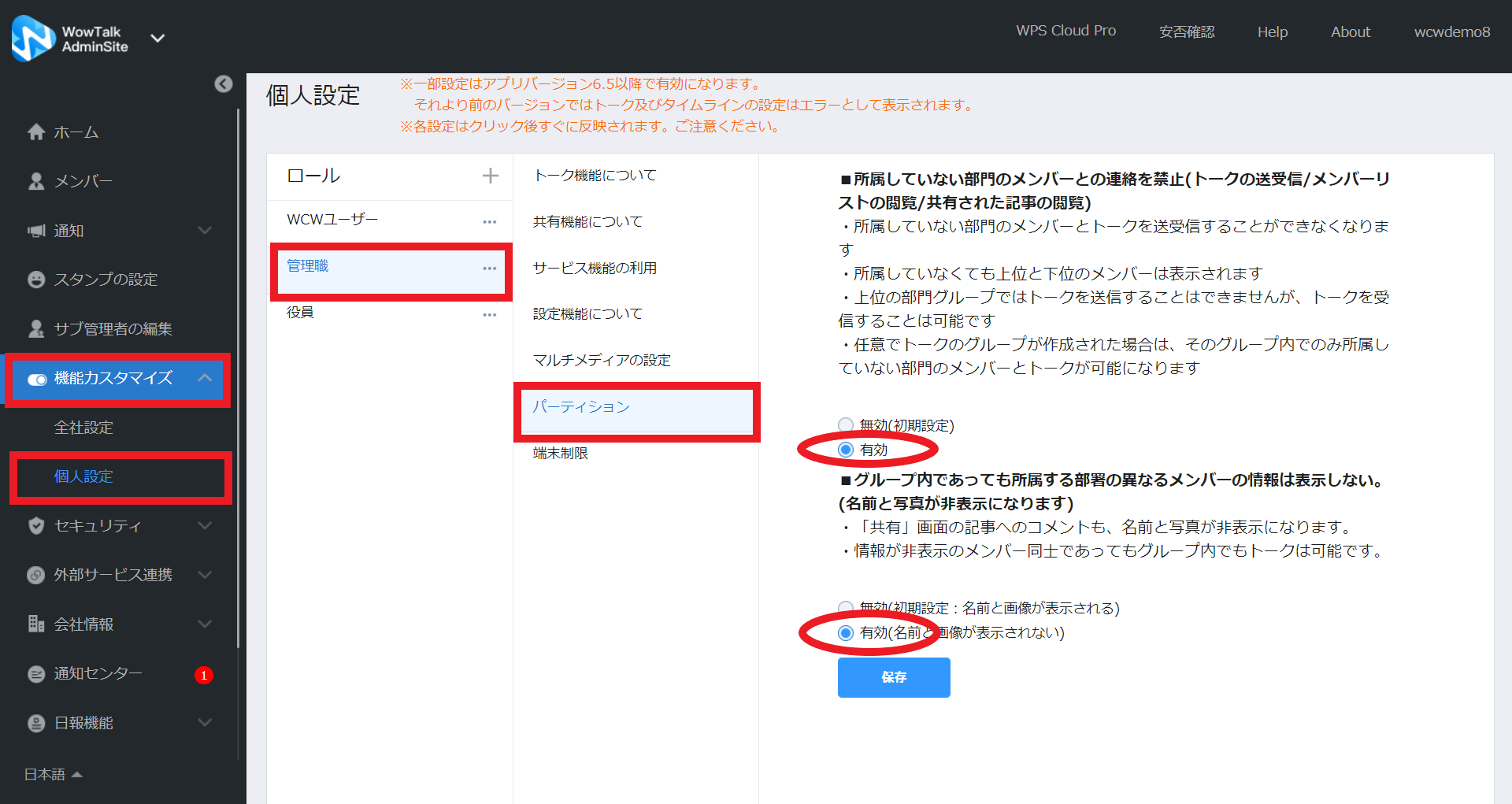Expand the 通知 sidebar menu chevron
The image size is (1512, 804).
205,231
